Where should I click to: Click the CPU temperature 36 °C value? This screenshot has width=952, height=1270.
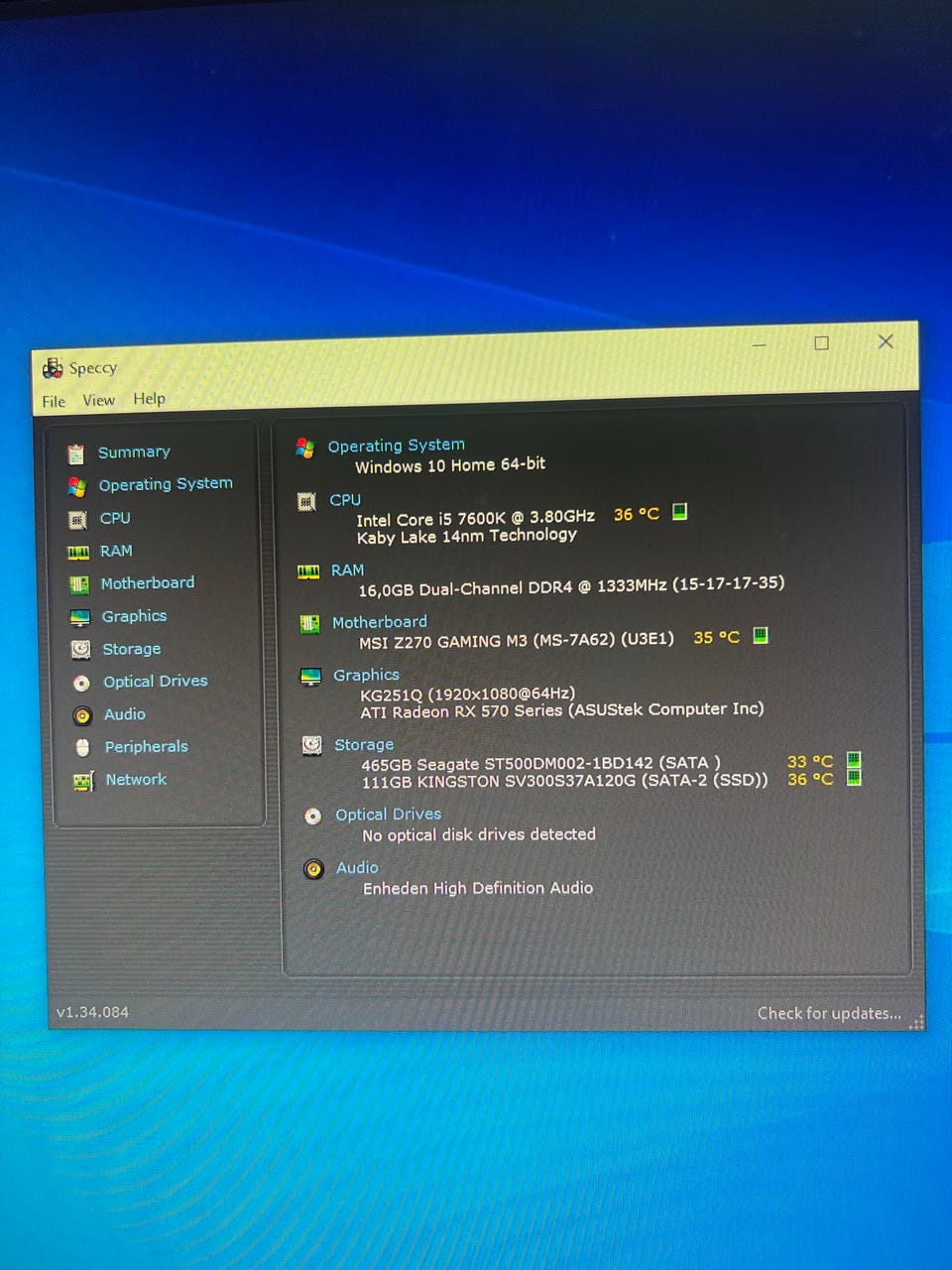[x=637, y=514]
